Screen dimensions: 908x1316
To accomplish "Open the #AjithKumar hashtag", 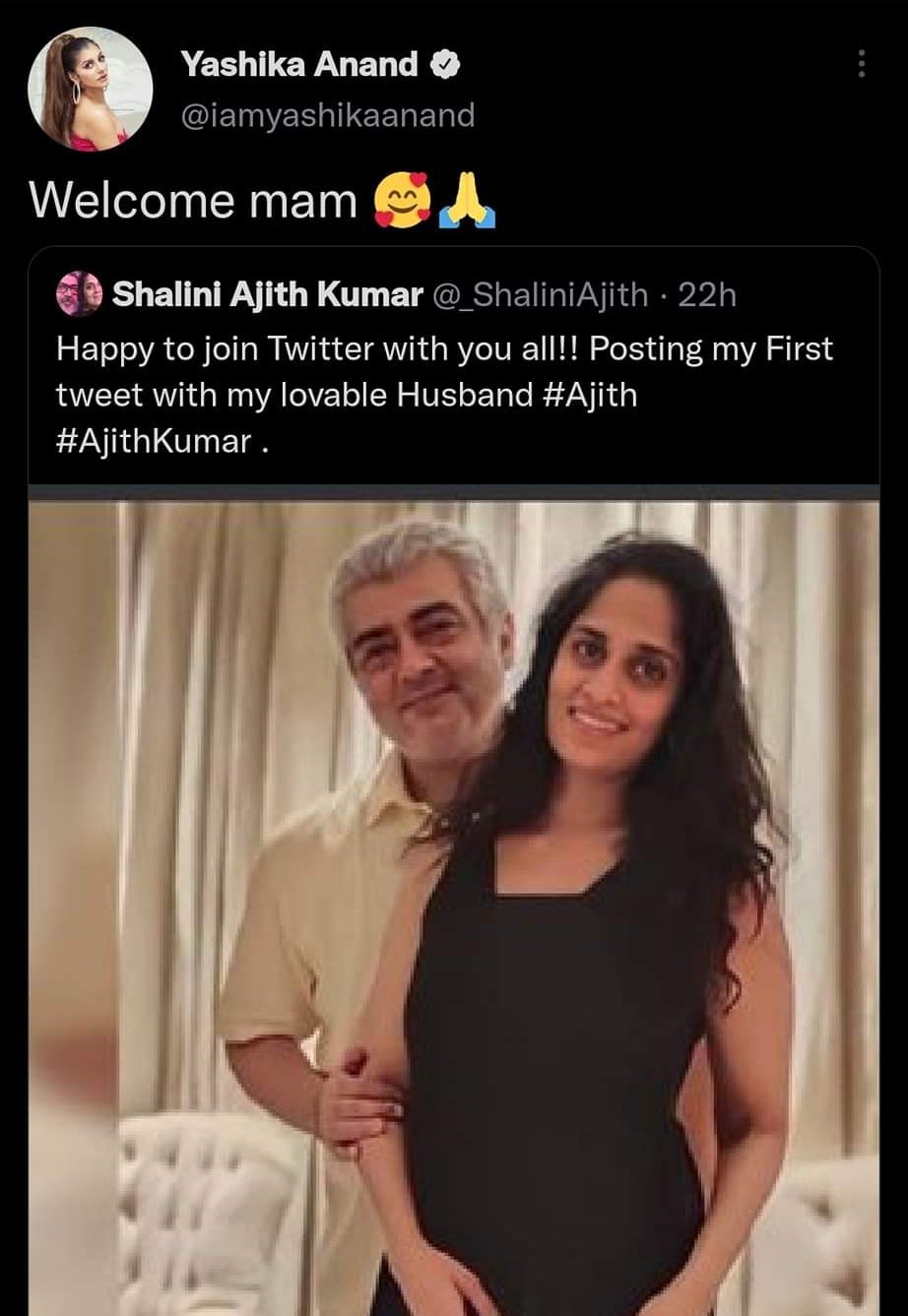I will [x=153, y=440].
